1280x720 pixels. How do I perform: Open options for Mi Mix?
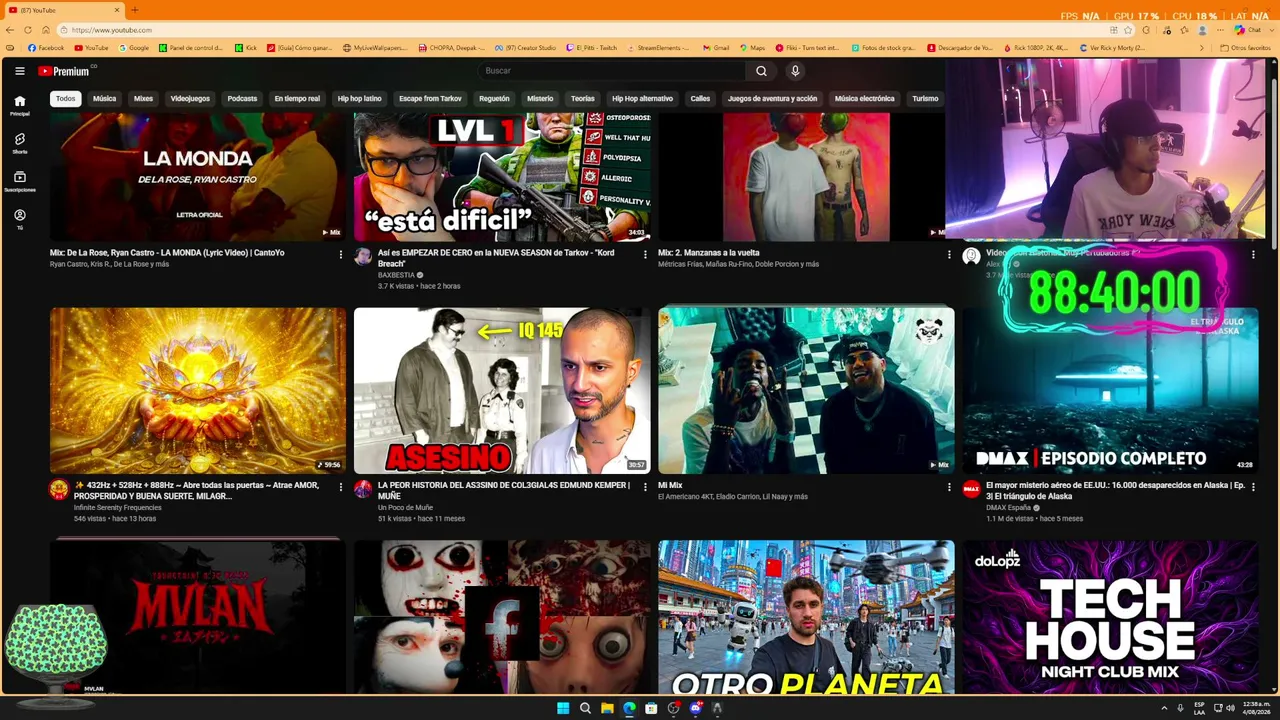[949, 487]
